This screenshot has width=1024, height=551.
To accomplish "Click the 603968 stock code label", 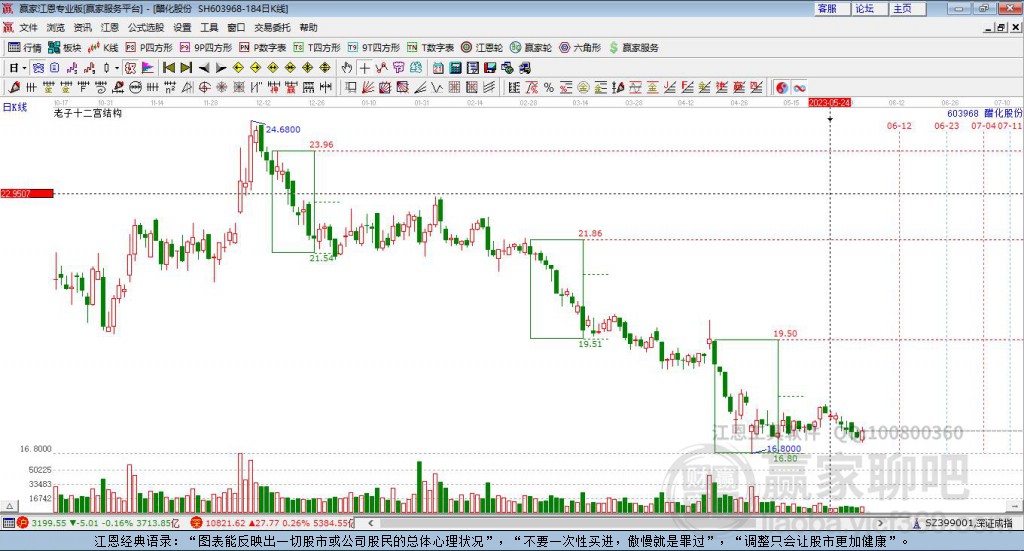I will 963,114.
